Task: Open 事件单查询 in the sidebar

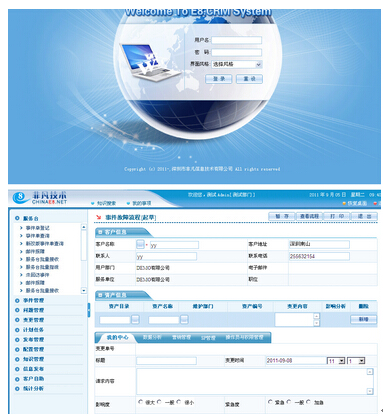Action: pyautogui.click(x=37, y=236)
